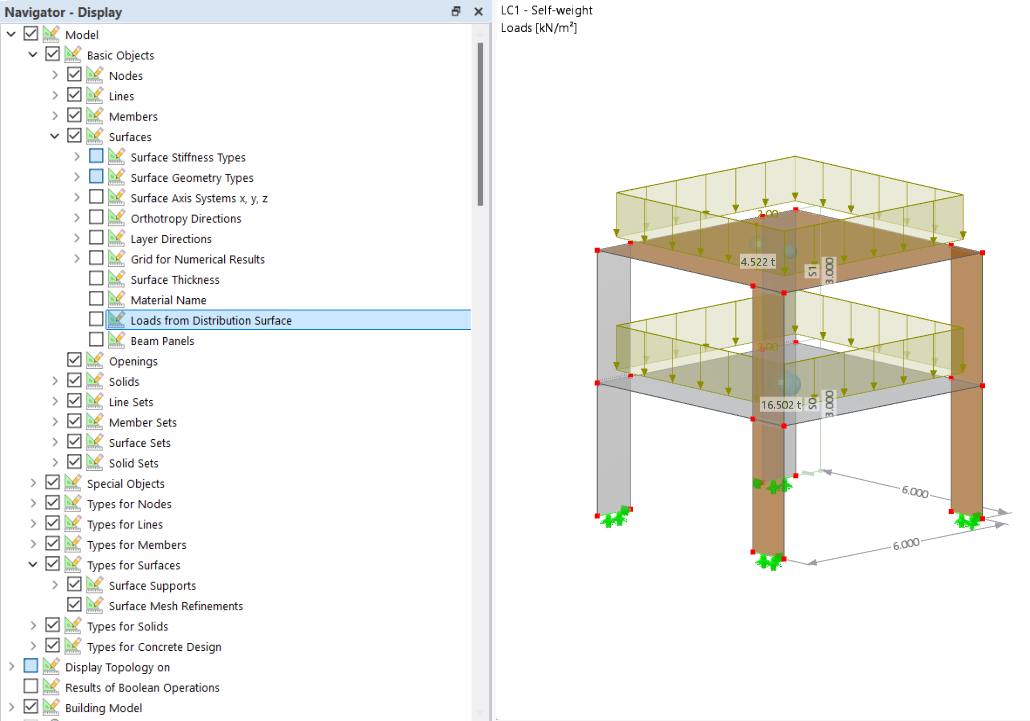Collapse the Model tree node
1030x721 pixels.
pyautogui.click(x=11, y=34)
